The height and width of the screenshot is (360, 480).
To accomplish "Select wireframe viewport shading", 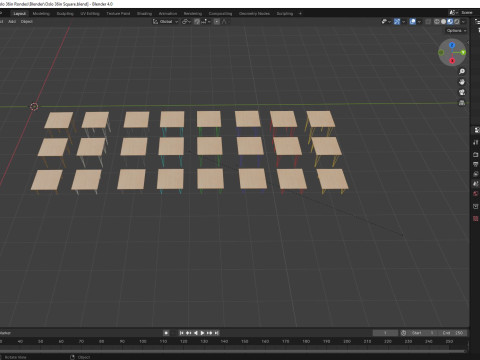I will [437, 22].
